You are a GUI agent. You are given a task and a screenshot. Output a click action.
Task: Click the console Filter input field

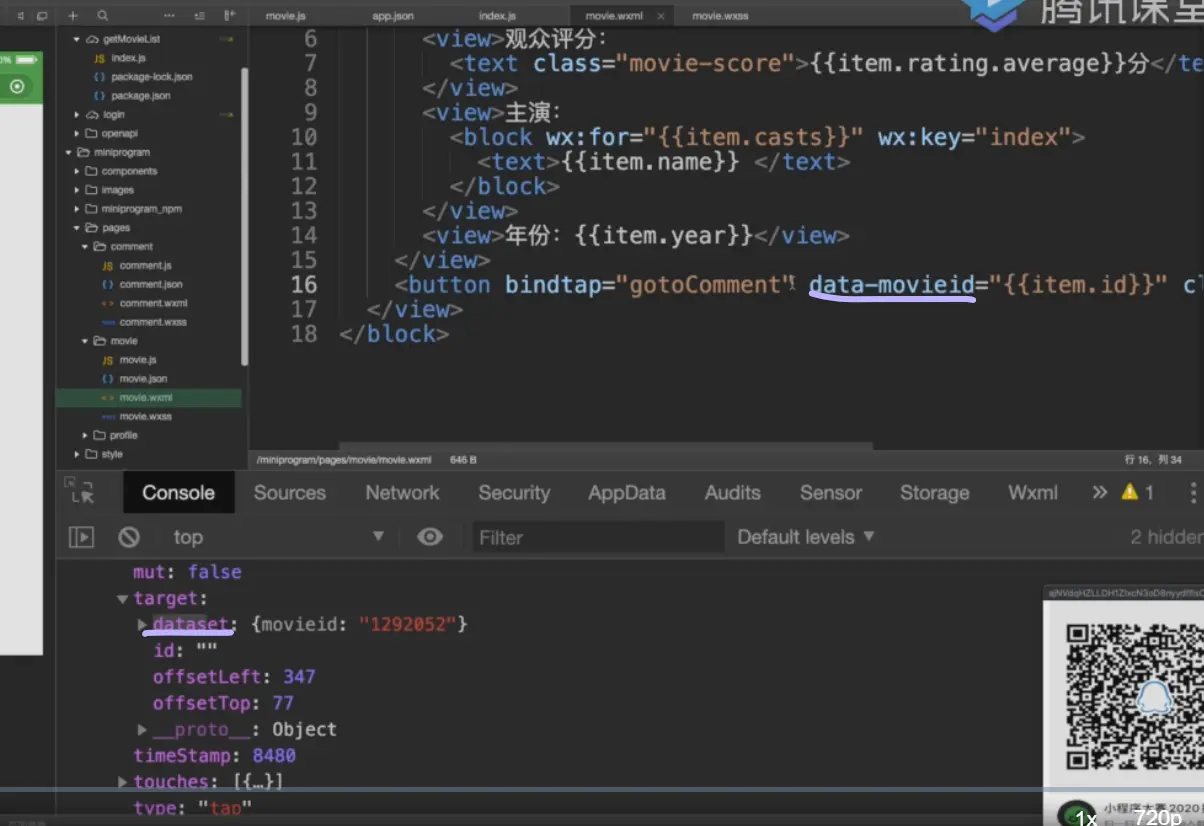(598, 537)
